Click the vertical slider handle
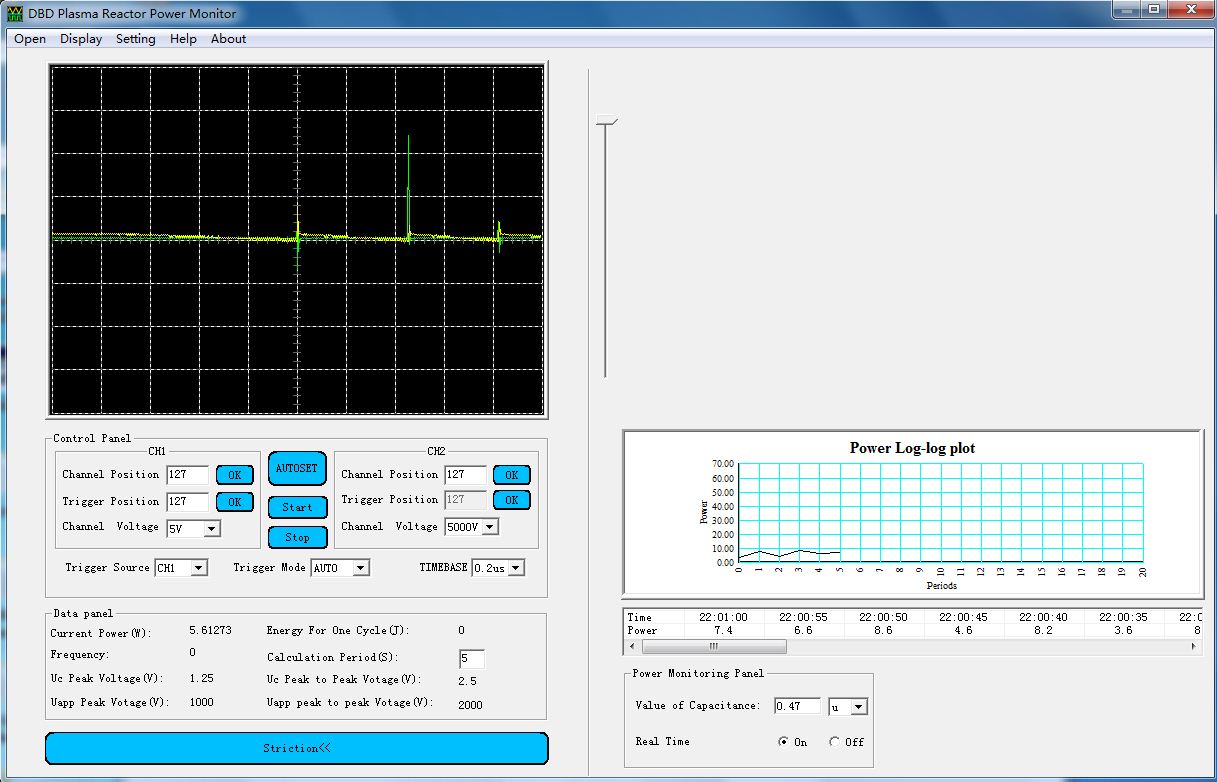Image resolution: width=1217 pixels, height=782 pixels. 607,122
